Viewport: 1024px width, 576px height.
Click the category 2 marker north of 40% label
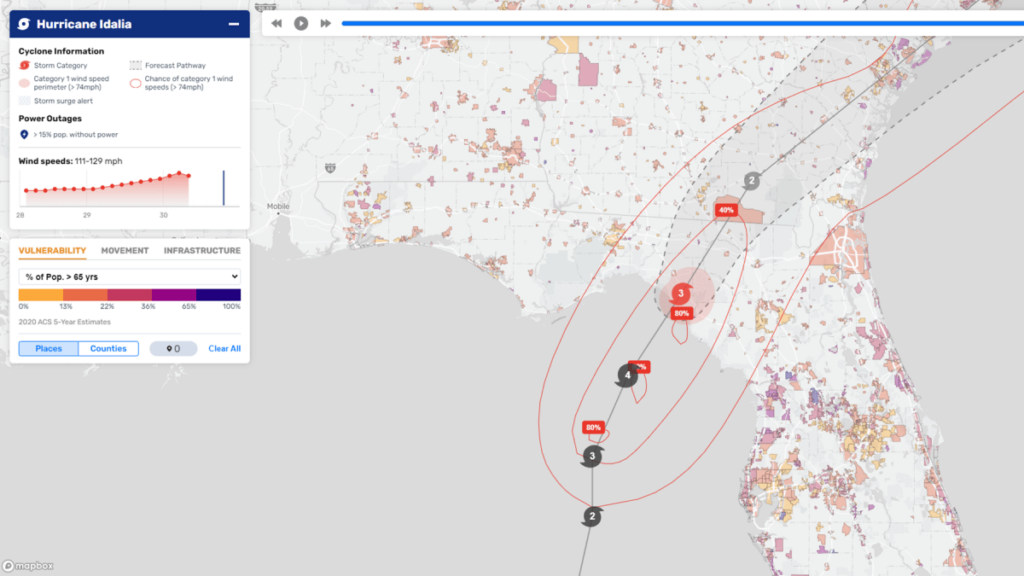point(752,181)
